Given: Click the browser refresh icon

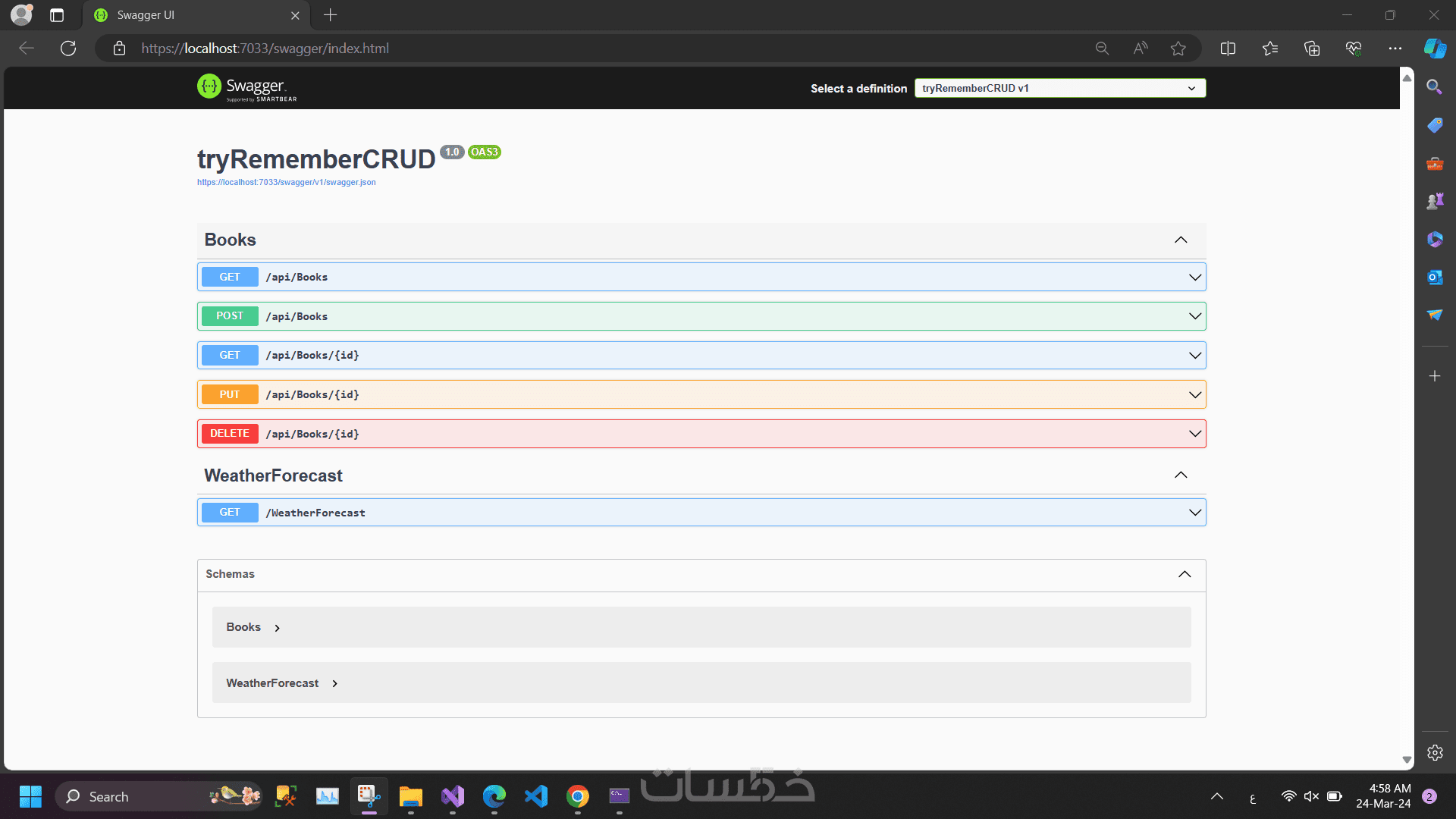Looking at the screenshot, I should click(68, 49).
